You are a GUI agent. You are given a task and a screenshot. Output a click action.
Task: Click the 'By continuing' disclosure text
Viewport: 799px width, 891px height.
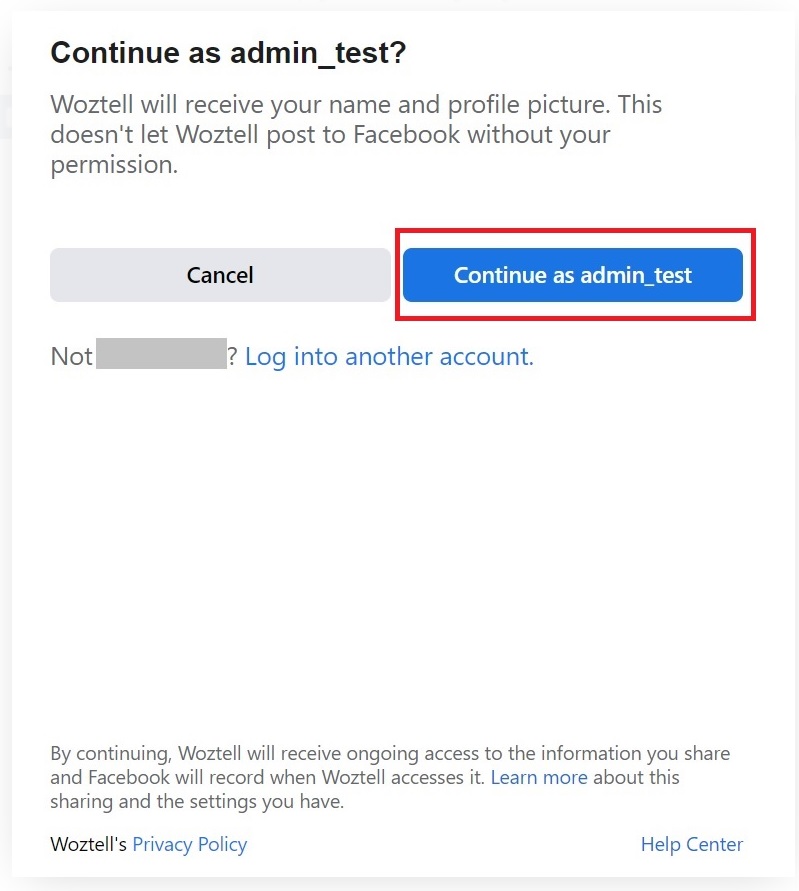point(390,753)
